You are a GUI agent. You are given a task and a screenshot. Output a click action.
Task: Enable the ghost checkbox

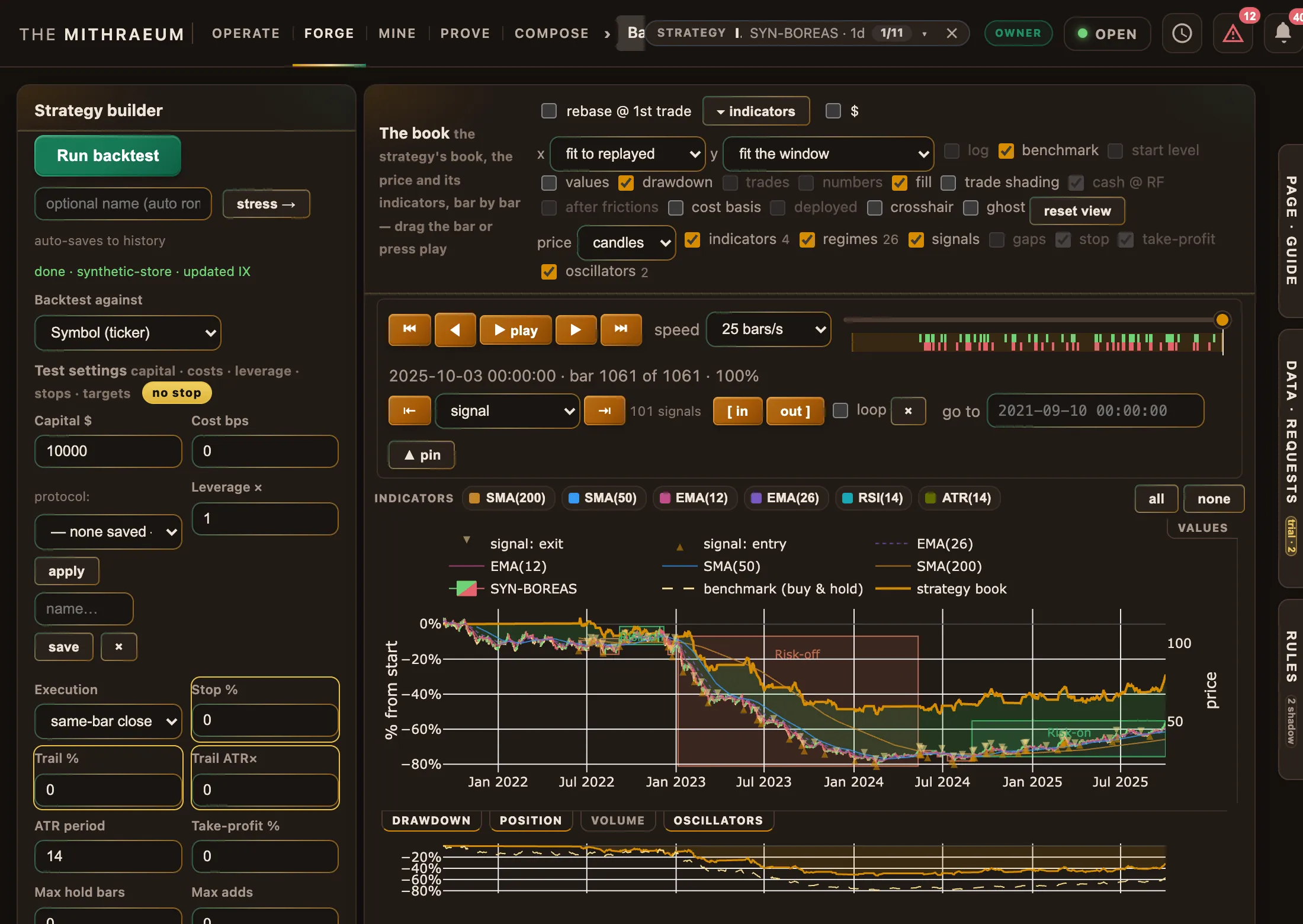(x=970, y=208)
